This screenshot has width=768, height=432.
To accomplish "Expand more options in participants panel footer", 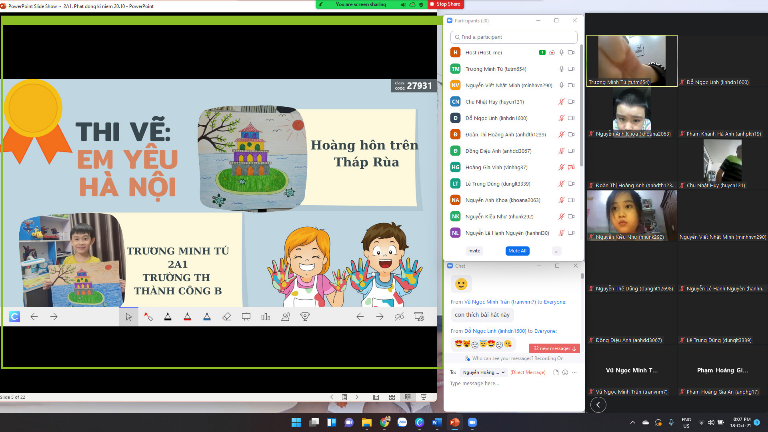I will (556, 251).
